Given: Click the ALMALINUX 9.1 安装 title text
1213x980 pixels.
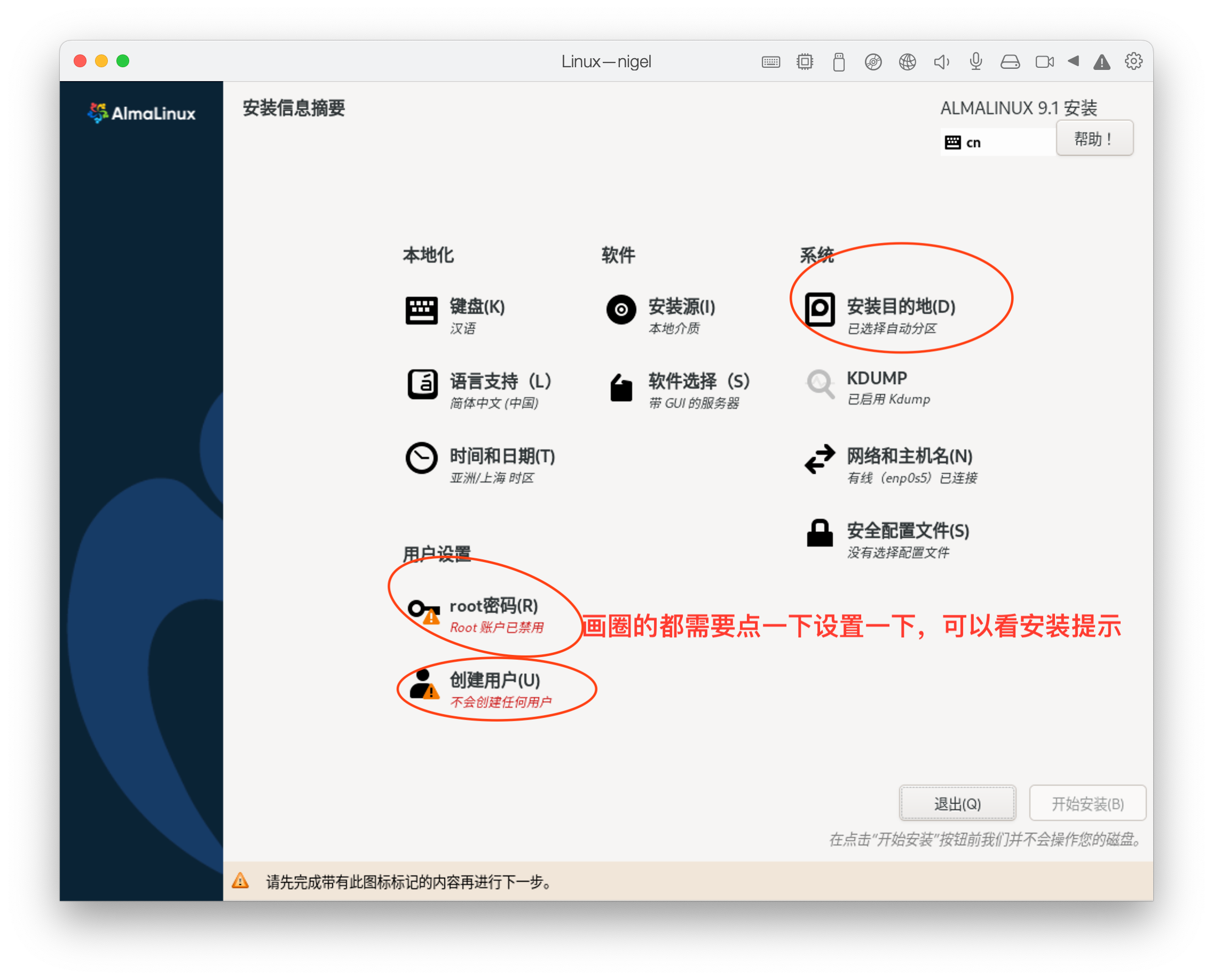Looking at the screenshot, I should [1019, 107].
